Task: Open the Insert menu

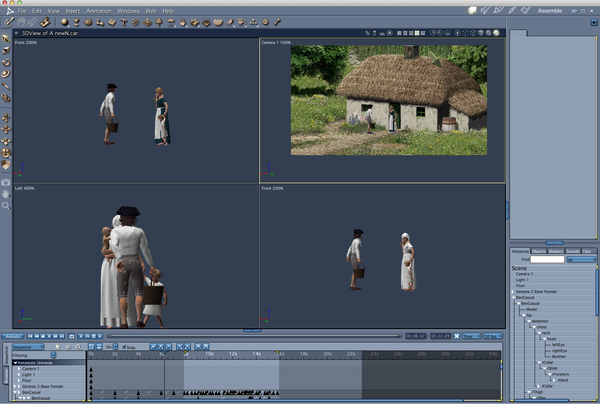Action: point(72,10)
